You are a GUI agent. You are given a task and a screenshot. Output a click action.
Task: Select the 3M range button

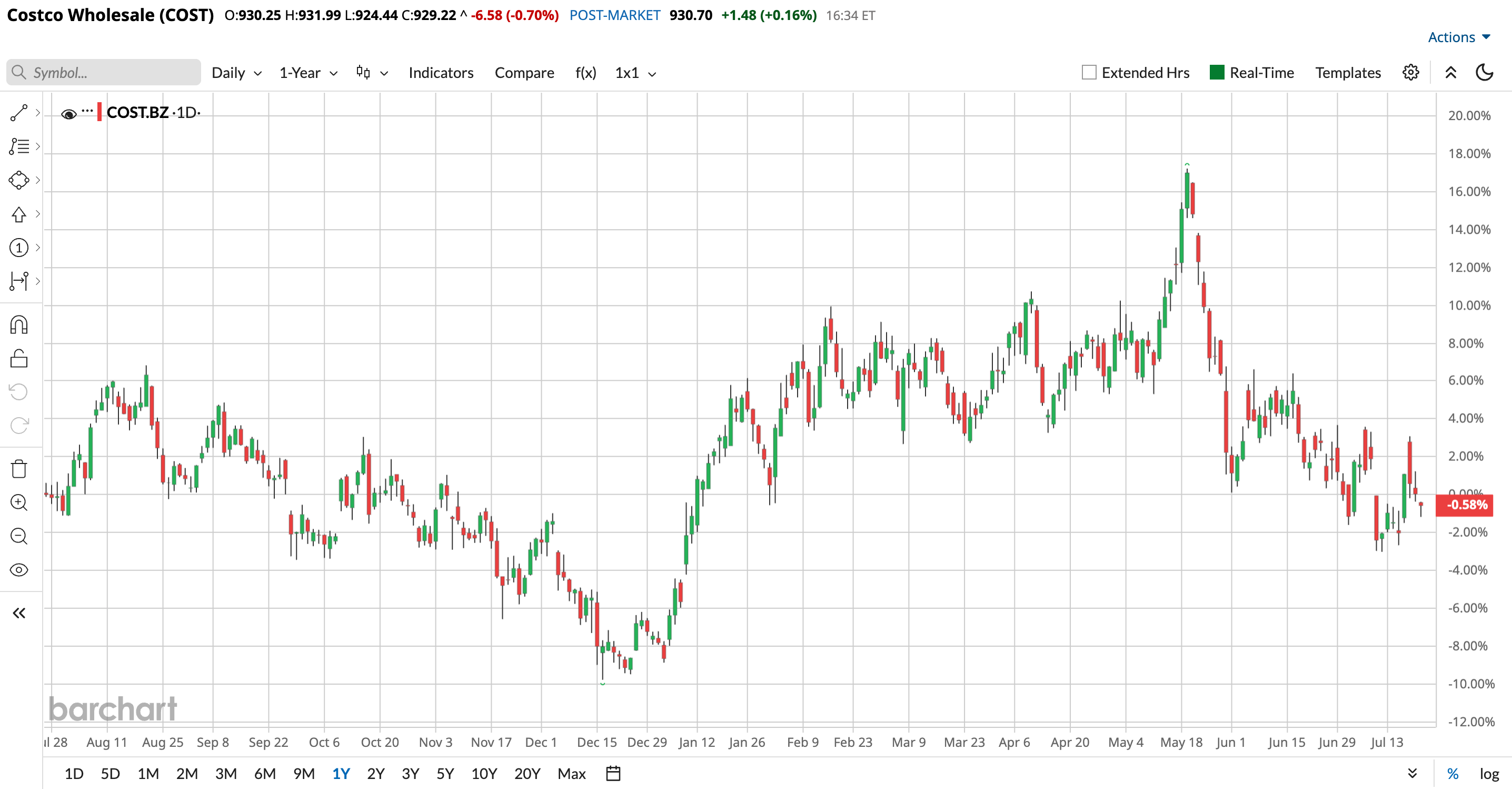(x=225, y=774)
